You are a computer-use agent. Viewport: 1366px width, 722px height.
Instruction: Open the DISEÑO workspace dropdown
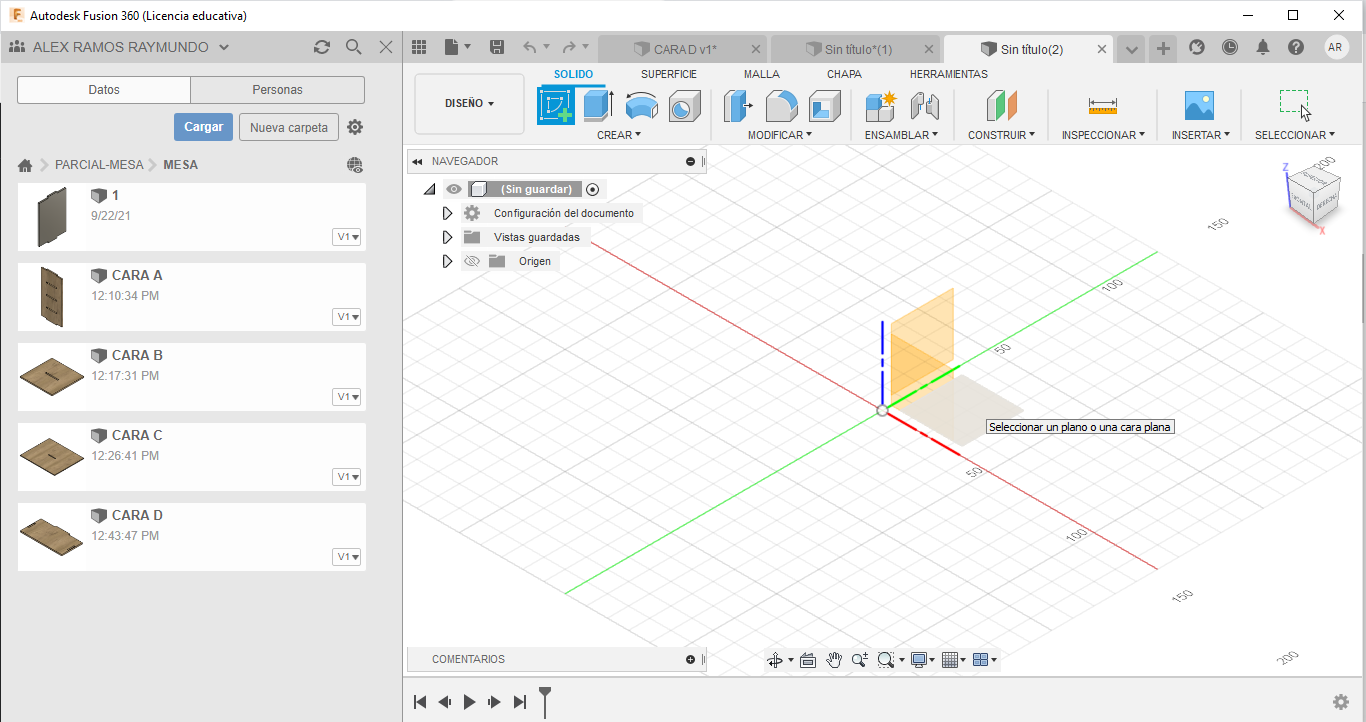pos(469,103)
